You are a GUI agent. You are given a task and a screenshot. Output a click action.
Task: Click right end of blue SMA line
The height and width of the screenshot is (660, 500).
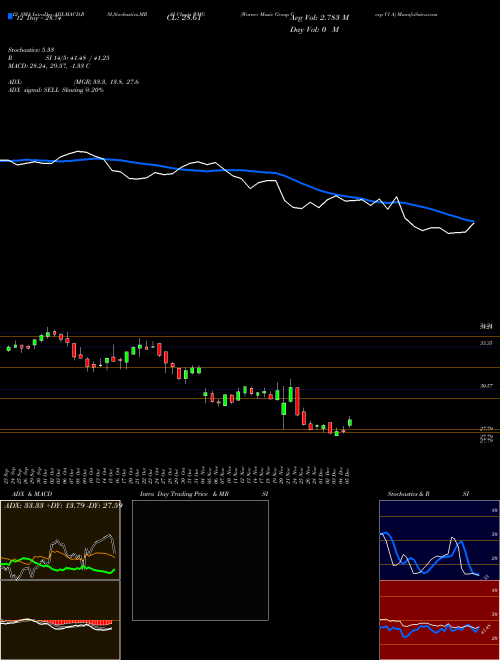(x=473, y=221)
